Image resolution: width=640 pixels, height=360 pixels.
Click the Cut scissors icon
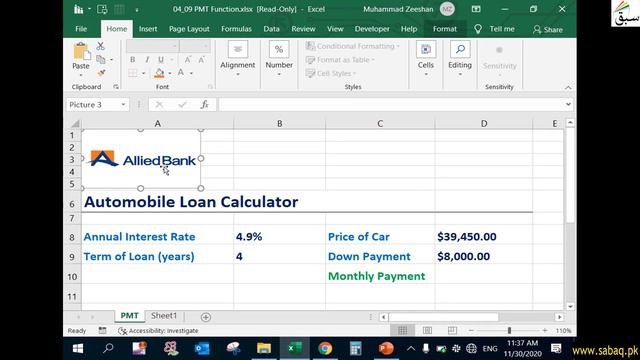coord(100,46)
